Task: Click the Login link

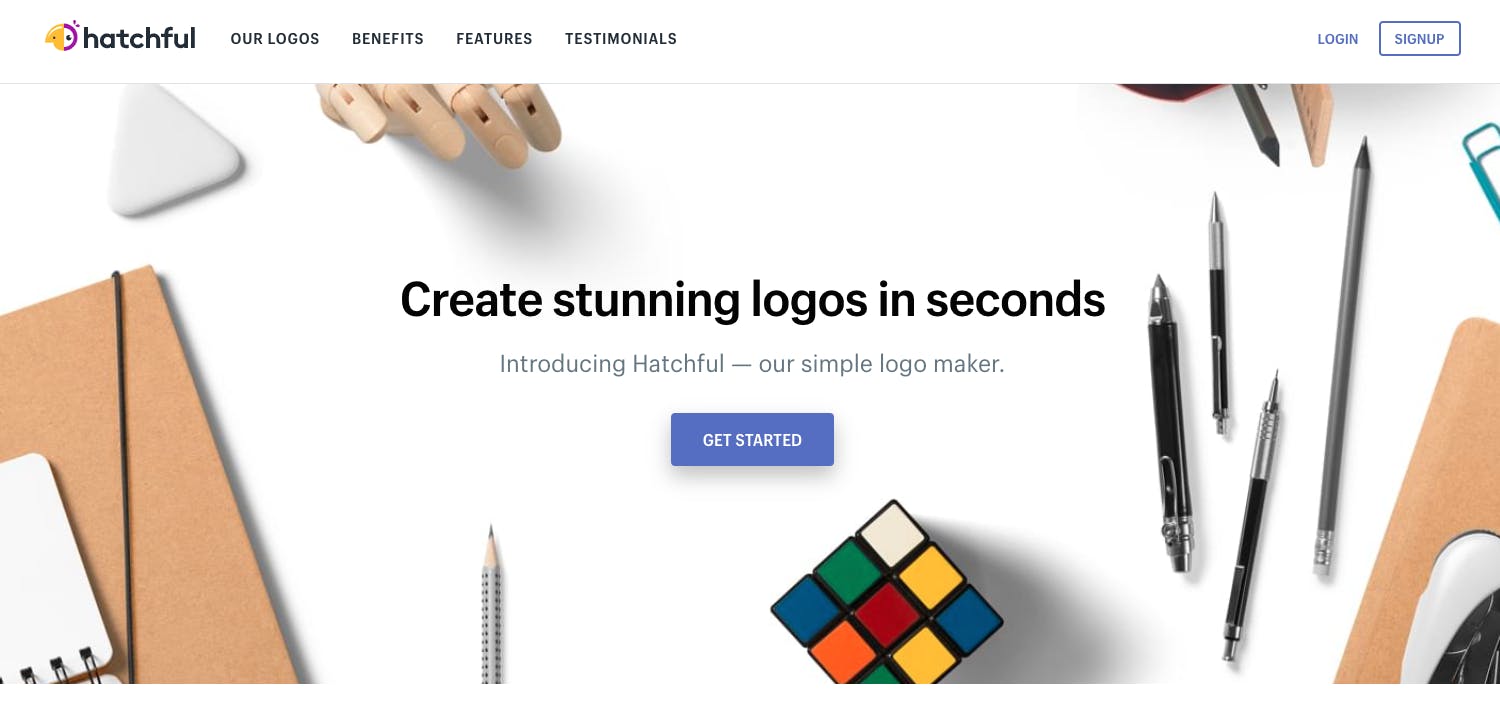Action: click(1338, 39)
